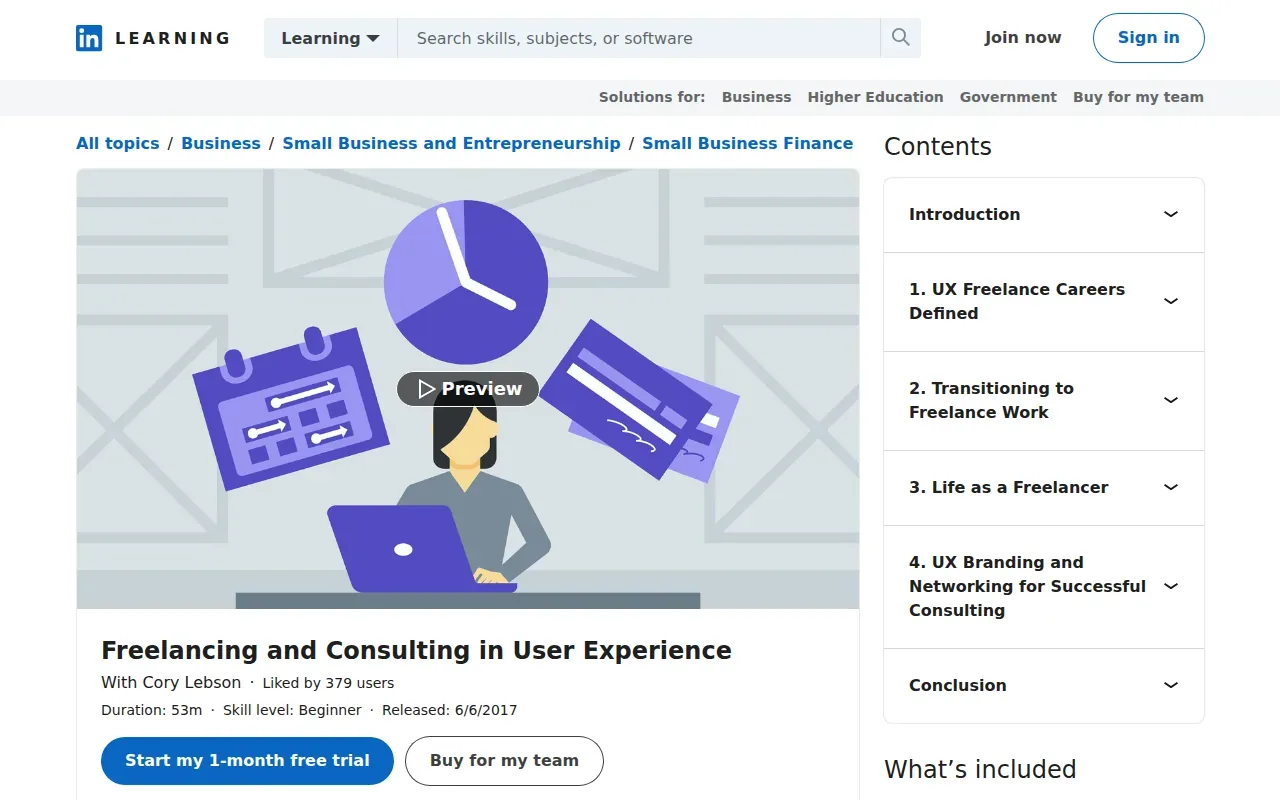Click Buy for my team in top bar
This screenshot has width=1280, height=800.
tap(1138, 97)
